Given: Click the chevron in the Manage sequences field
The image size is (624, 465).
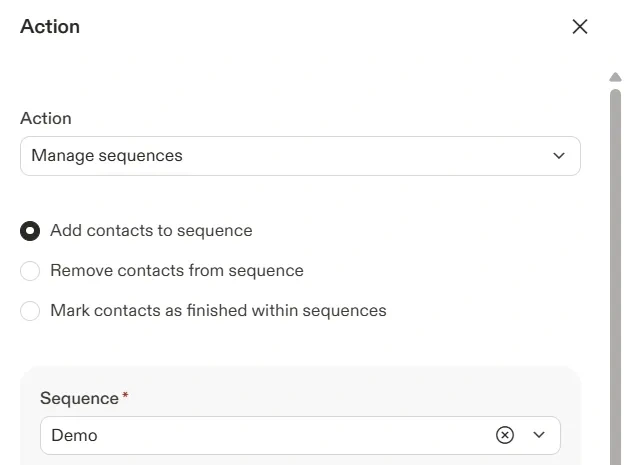Looking at the screenshot, I should click(558, 156).
